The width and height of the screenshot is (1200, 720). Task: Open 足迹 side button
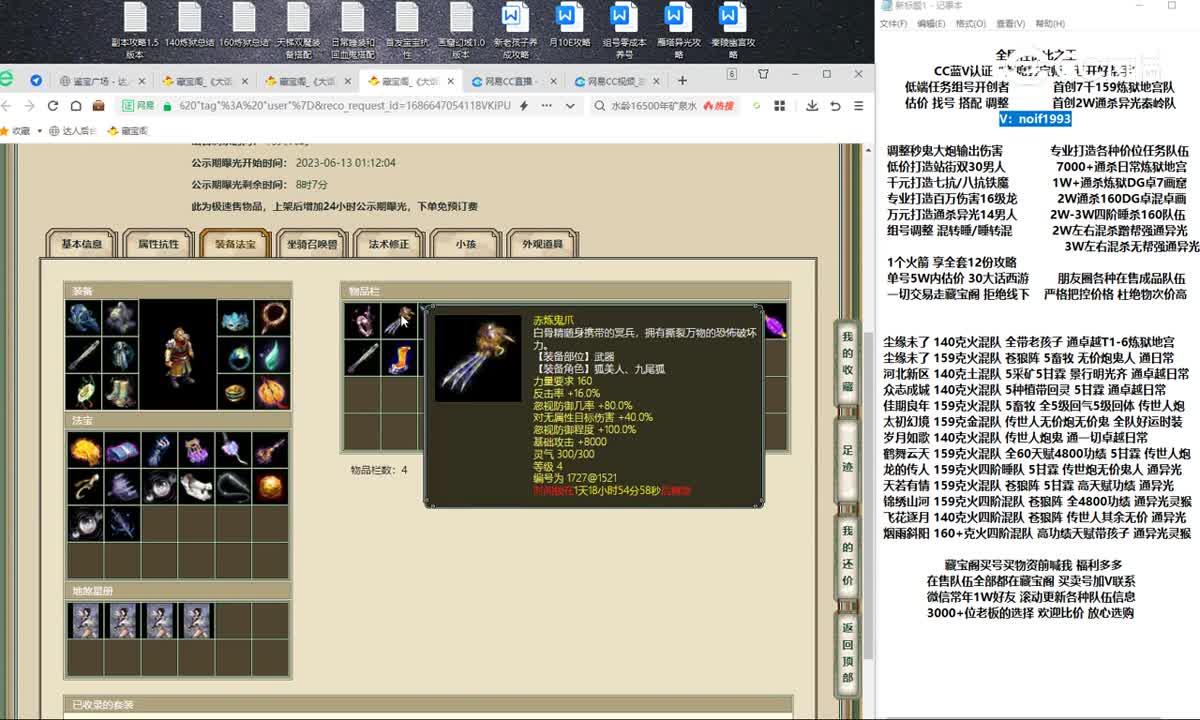coord(847,458)
